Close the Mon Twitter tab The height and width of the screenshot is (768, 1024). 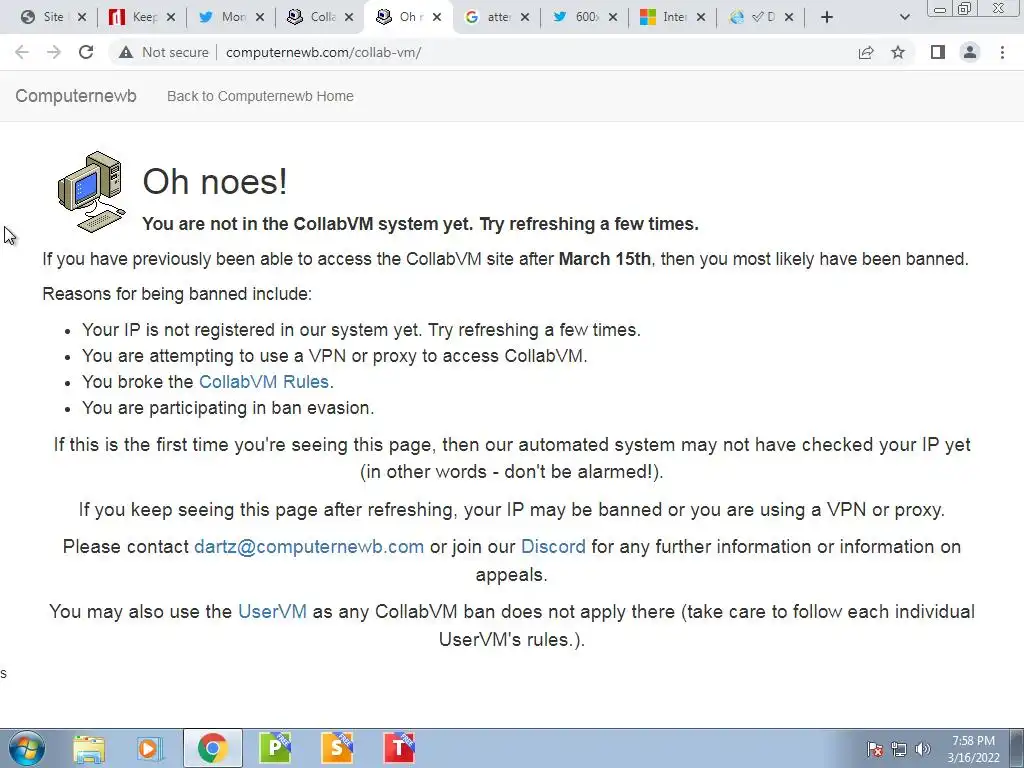coord(260,17)
